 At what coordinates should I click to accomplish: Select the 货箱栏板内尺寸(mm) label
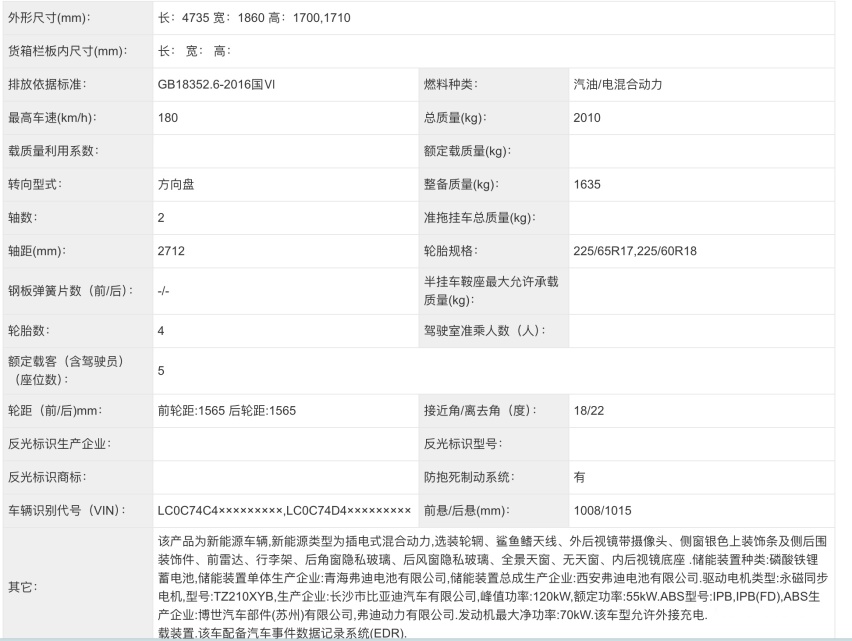coord(68,51)
